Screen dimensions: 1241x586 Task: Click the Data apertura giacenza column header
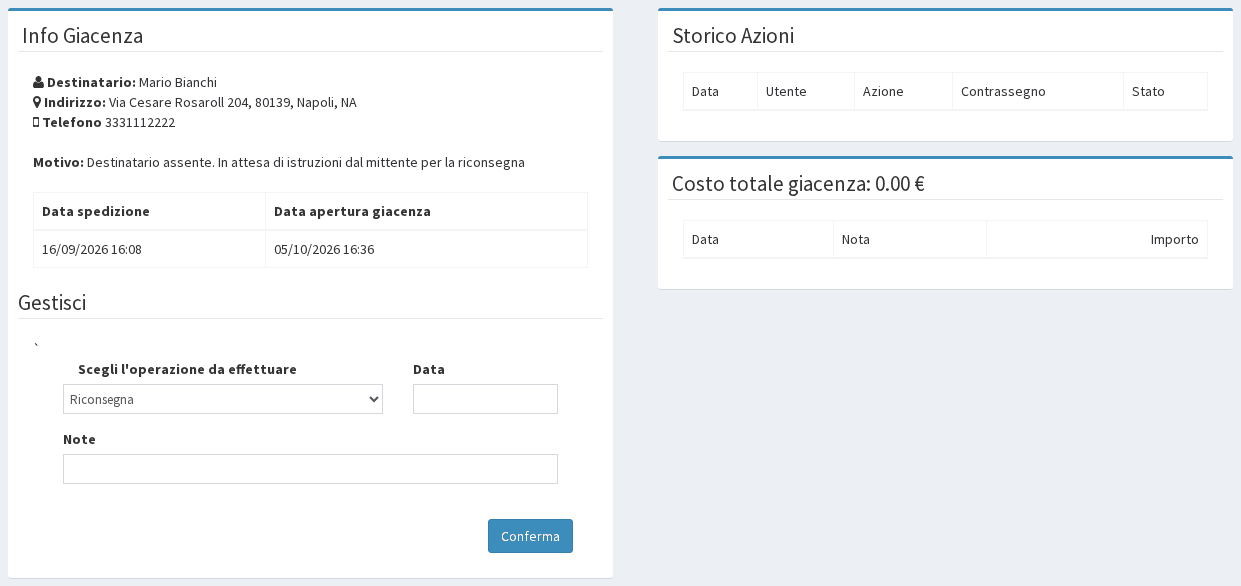pos(426,211)
